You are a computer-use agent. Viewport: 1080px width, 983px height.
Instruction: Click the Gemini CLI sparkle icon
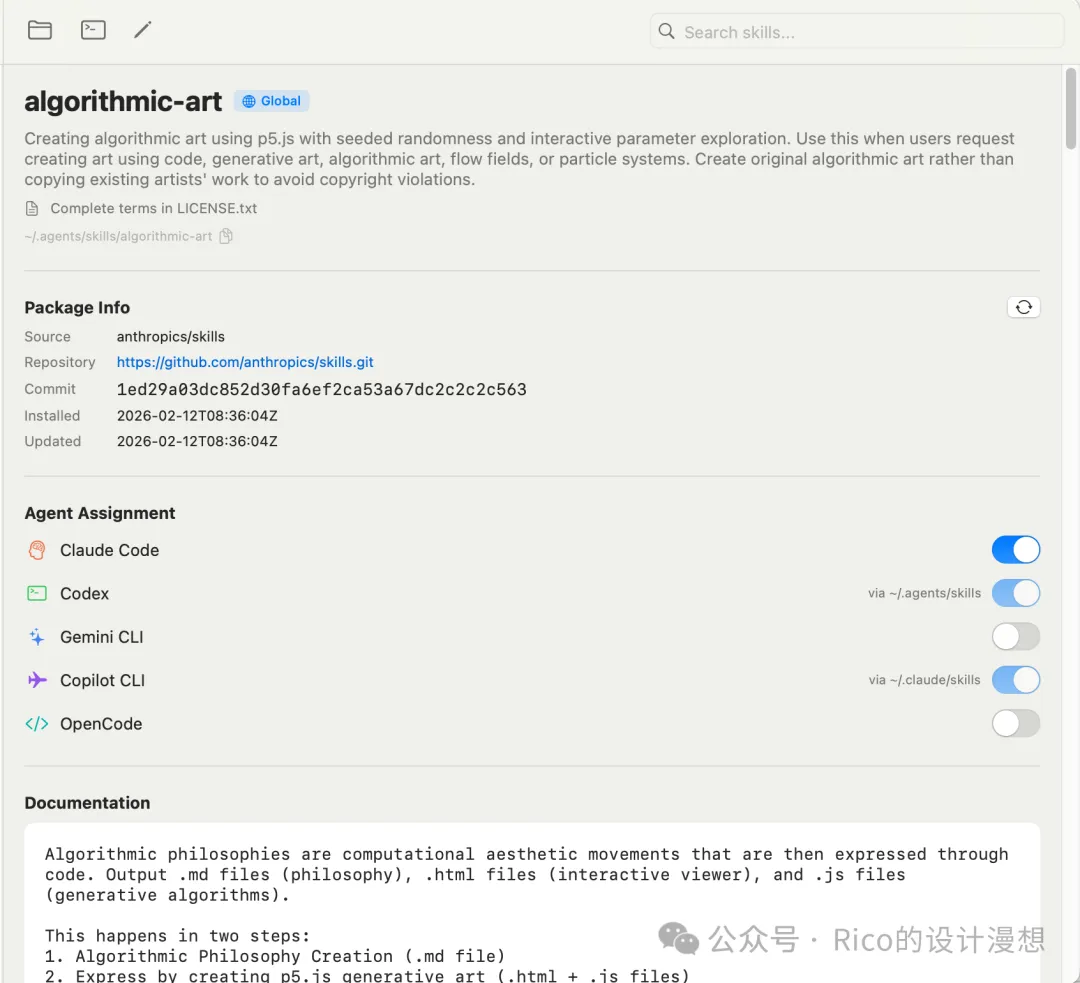[37, 637]
